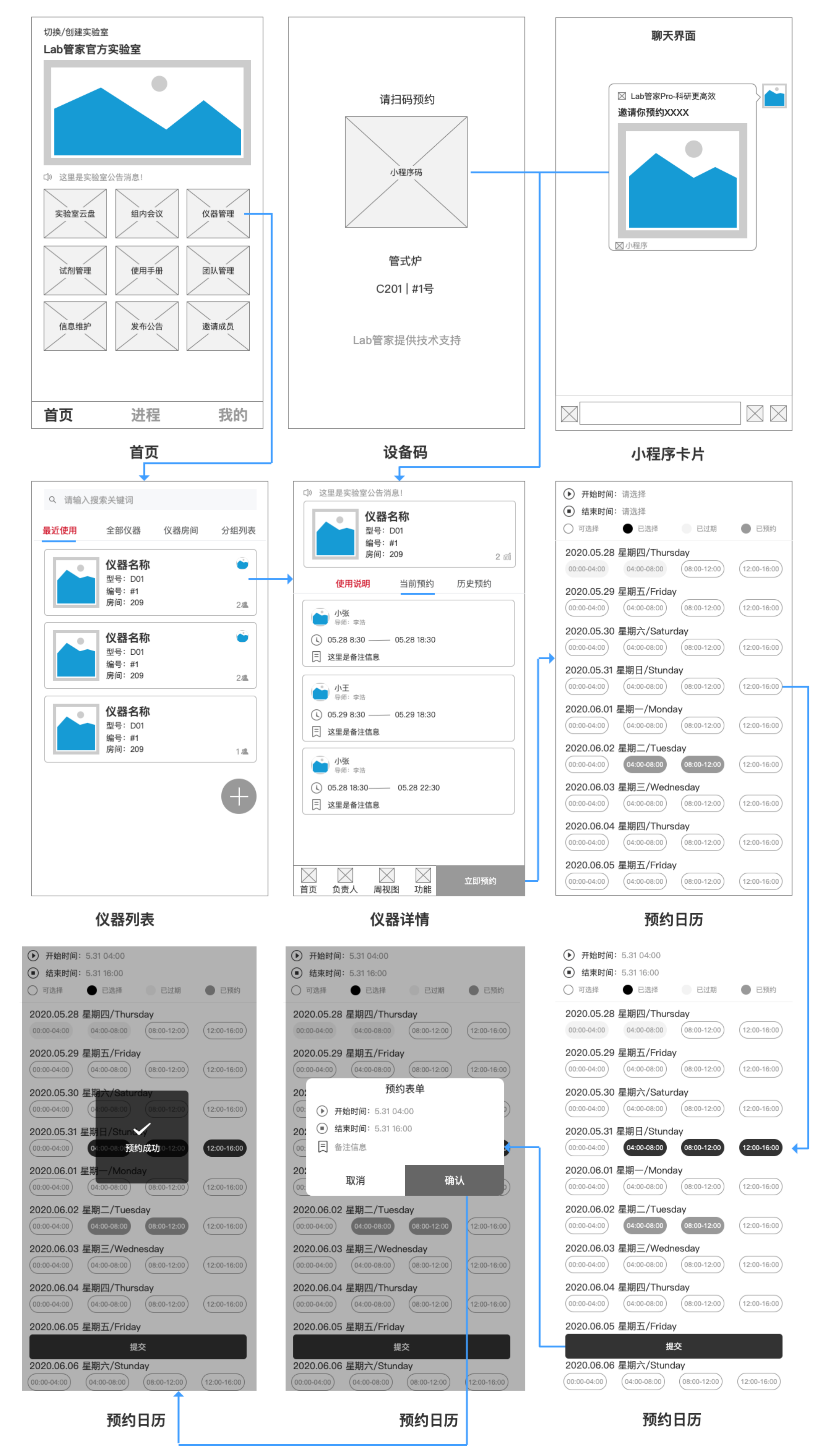Click the 请输入搜索关键词 search field
Viewport: 819px width, 1456px height.
coord(150,500)
